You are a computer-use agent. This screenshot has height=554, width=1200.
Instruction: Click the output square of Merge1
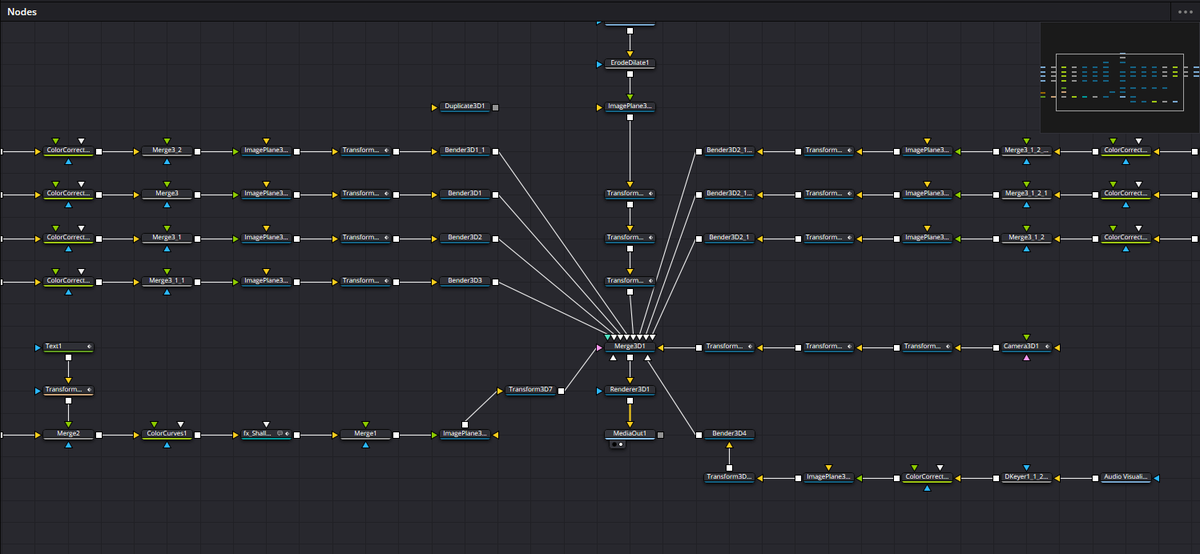397,435
